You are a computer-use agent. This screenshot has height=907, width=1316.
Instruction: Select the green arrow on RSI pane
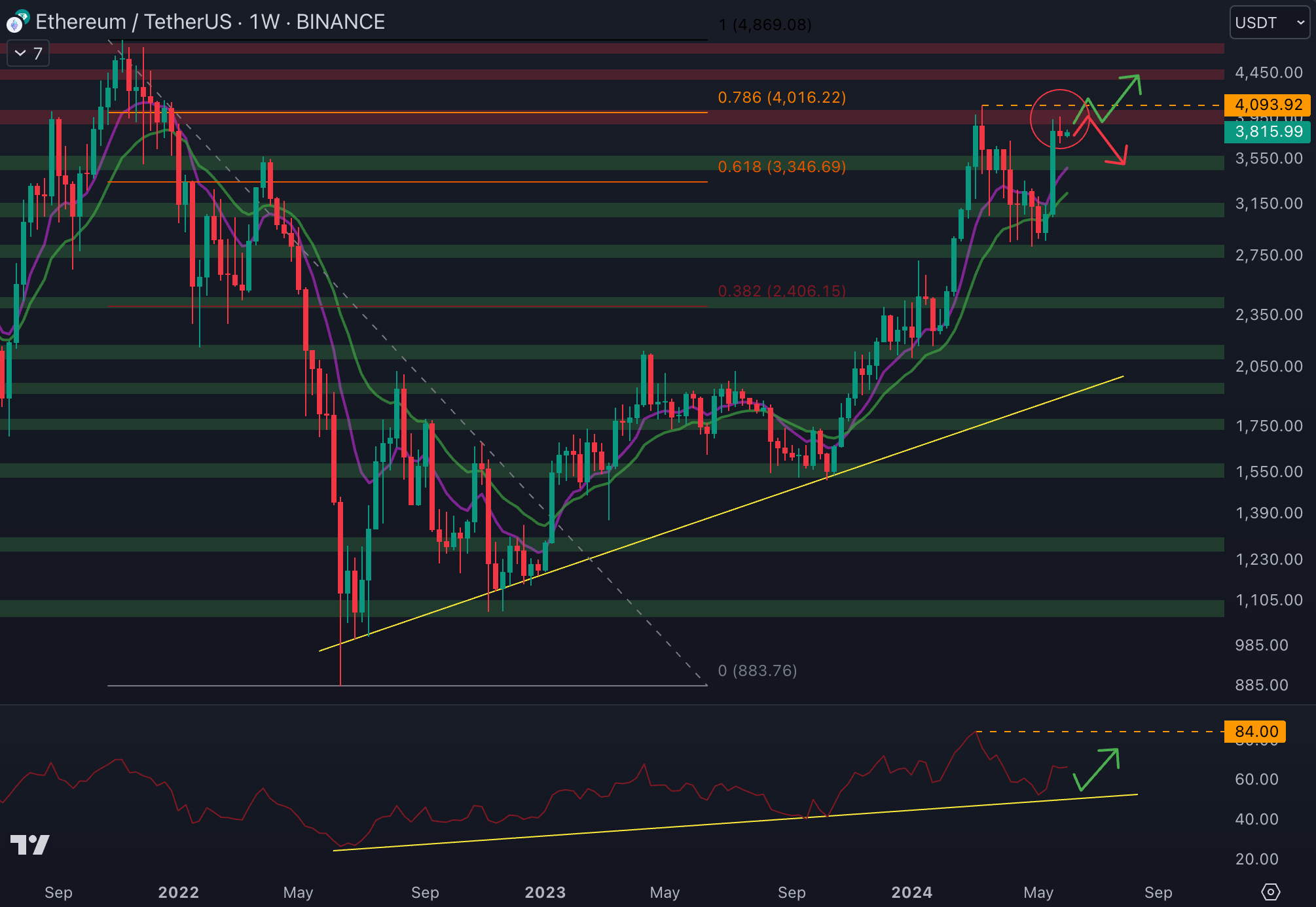click(1099, 770)
